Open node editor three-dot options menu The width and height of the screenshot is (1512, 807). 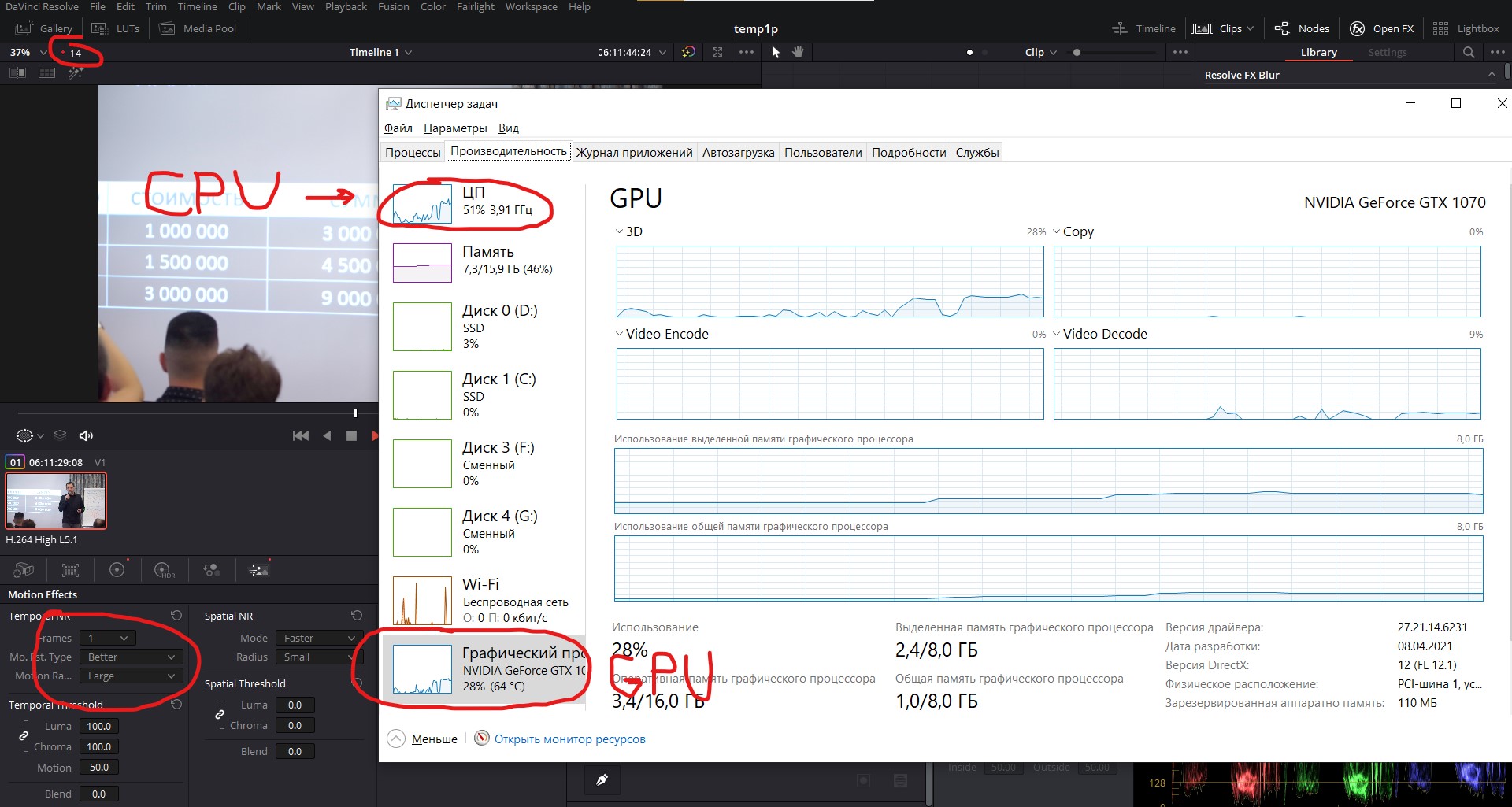(1180, 52)
